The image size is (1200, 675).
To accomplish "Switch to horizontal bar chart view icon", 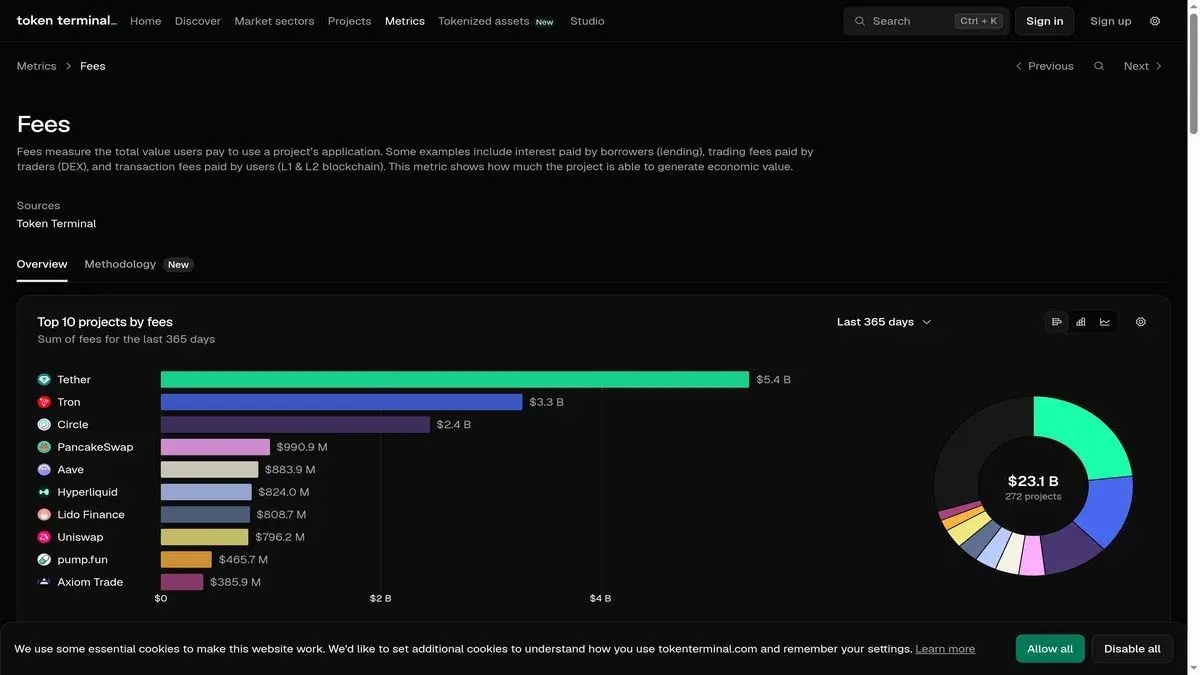I will tap(1057, 322).
